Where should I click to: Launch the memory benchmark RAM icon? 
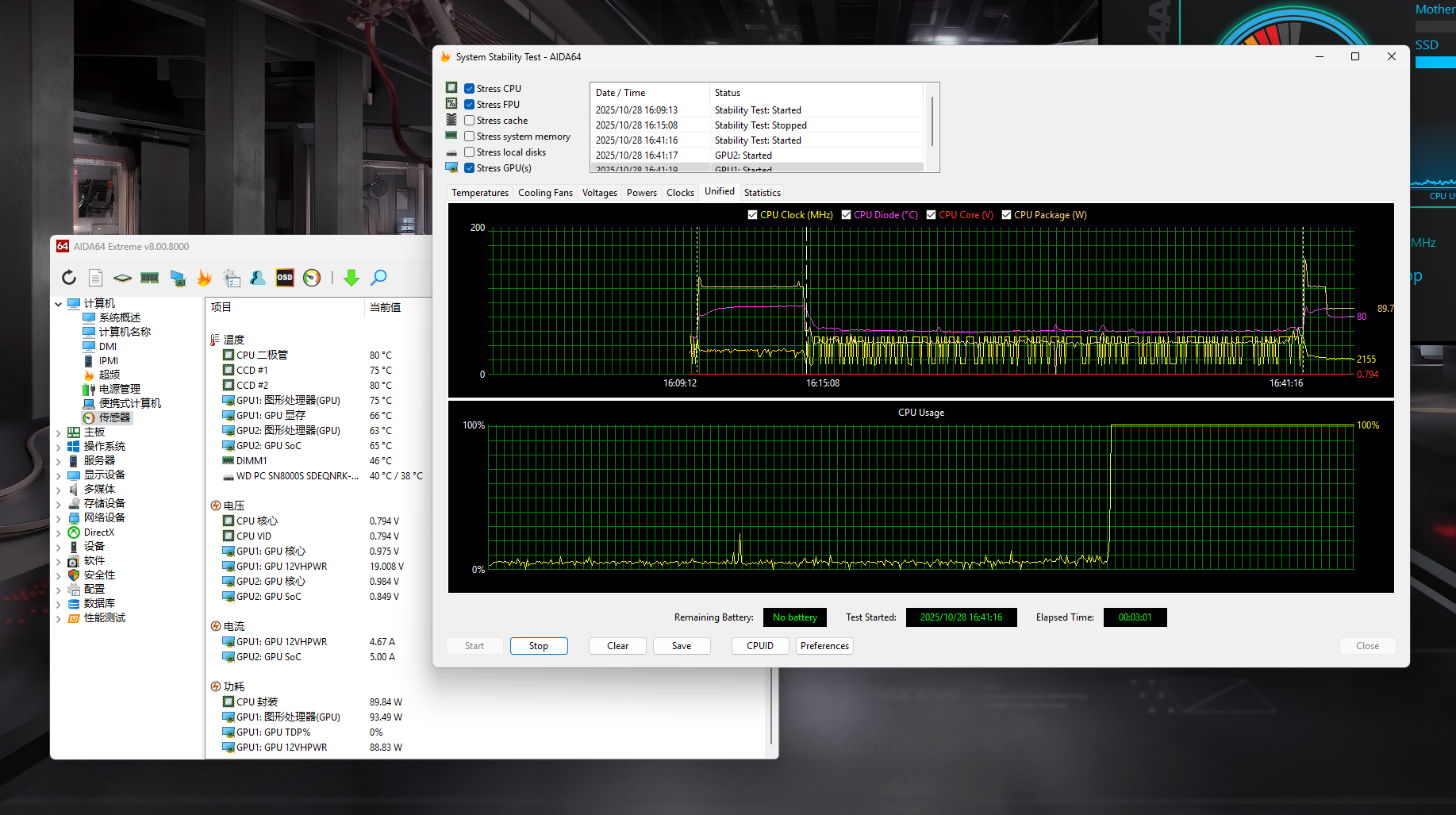click(149, 278)
